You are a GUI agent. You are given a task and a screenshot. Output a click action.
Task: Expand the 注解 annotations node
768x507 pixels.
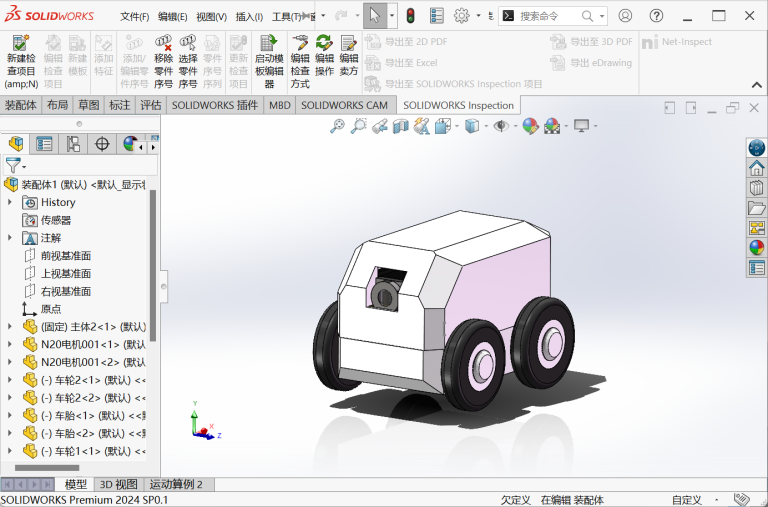[9, 238]
